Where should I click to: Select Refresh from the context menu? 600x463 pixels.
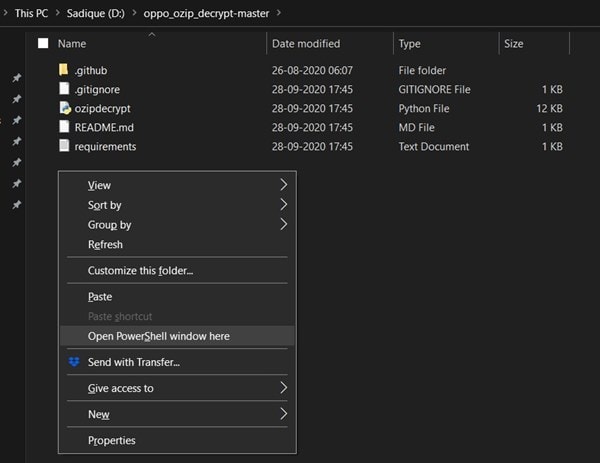[177, 245]
